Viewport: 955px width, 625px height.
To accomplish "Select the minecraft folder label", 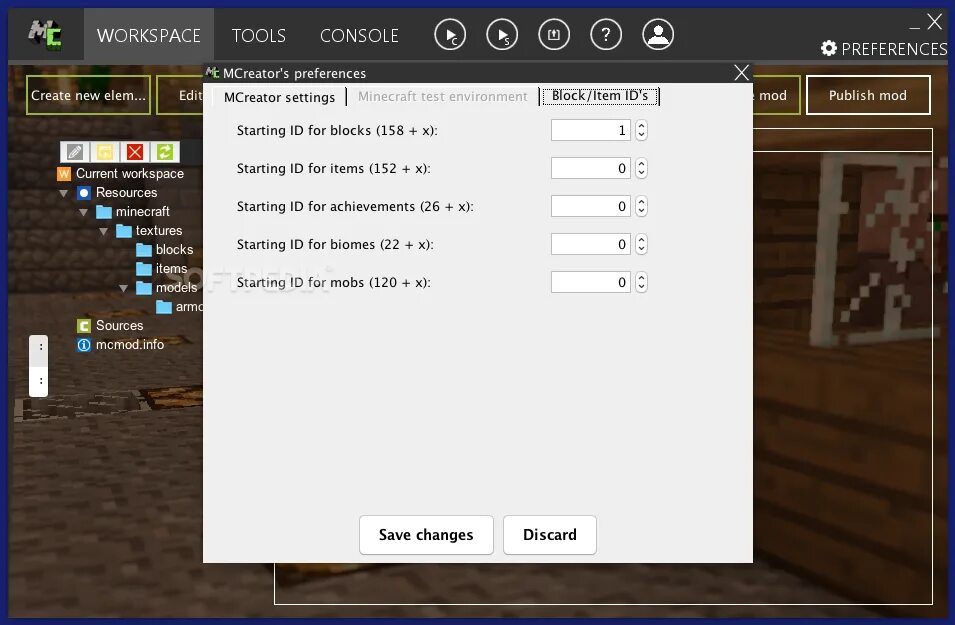I will 143,212.
